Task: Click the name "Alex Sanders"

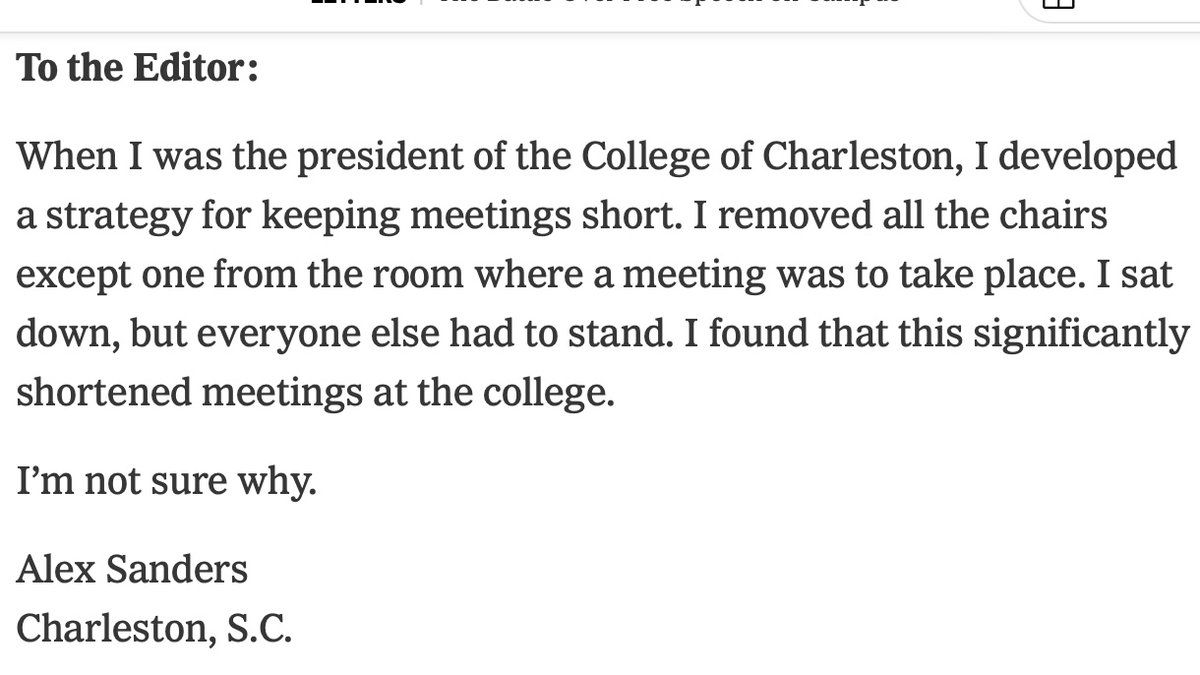Action: coord(132,570)
